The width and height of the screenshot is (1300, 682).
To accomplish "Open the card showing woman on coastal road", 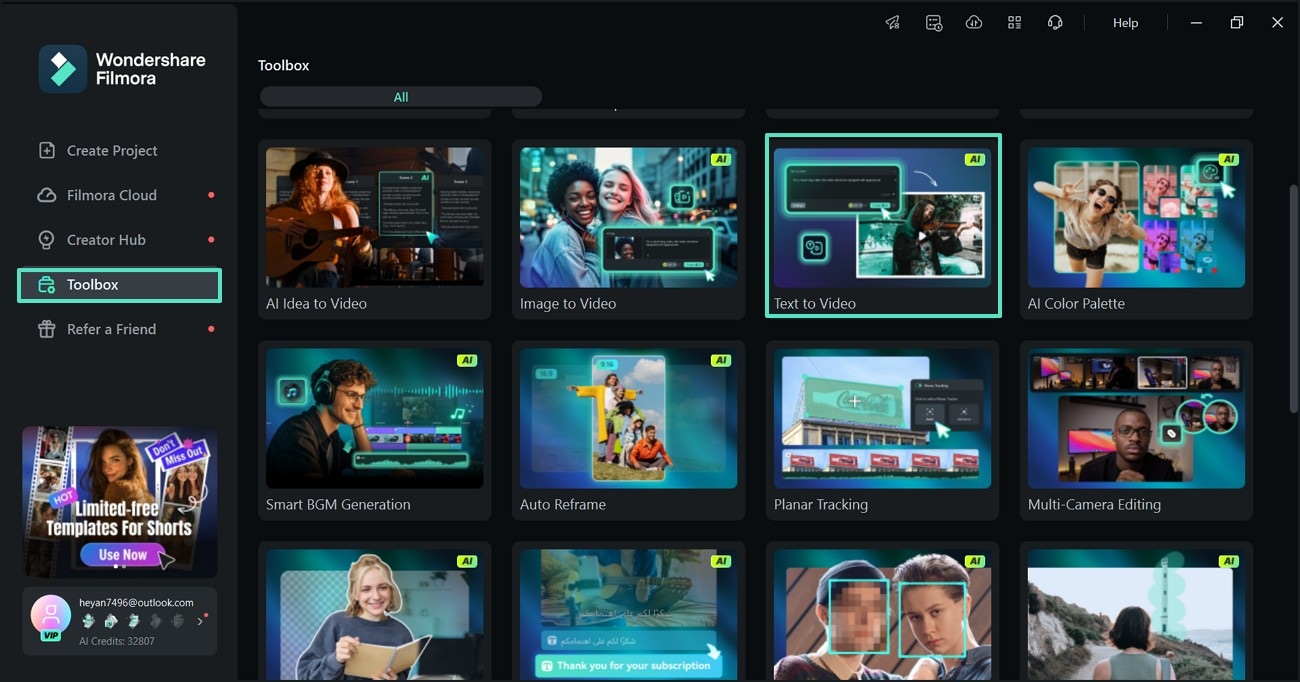I will (x=1137, y=612).
